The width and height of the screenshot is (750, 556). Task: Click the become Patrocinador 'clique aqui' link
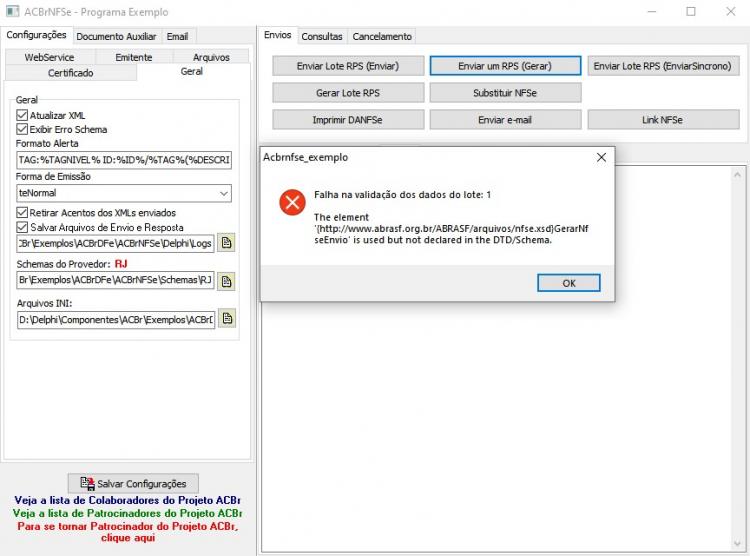[127, 532]
